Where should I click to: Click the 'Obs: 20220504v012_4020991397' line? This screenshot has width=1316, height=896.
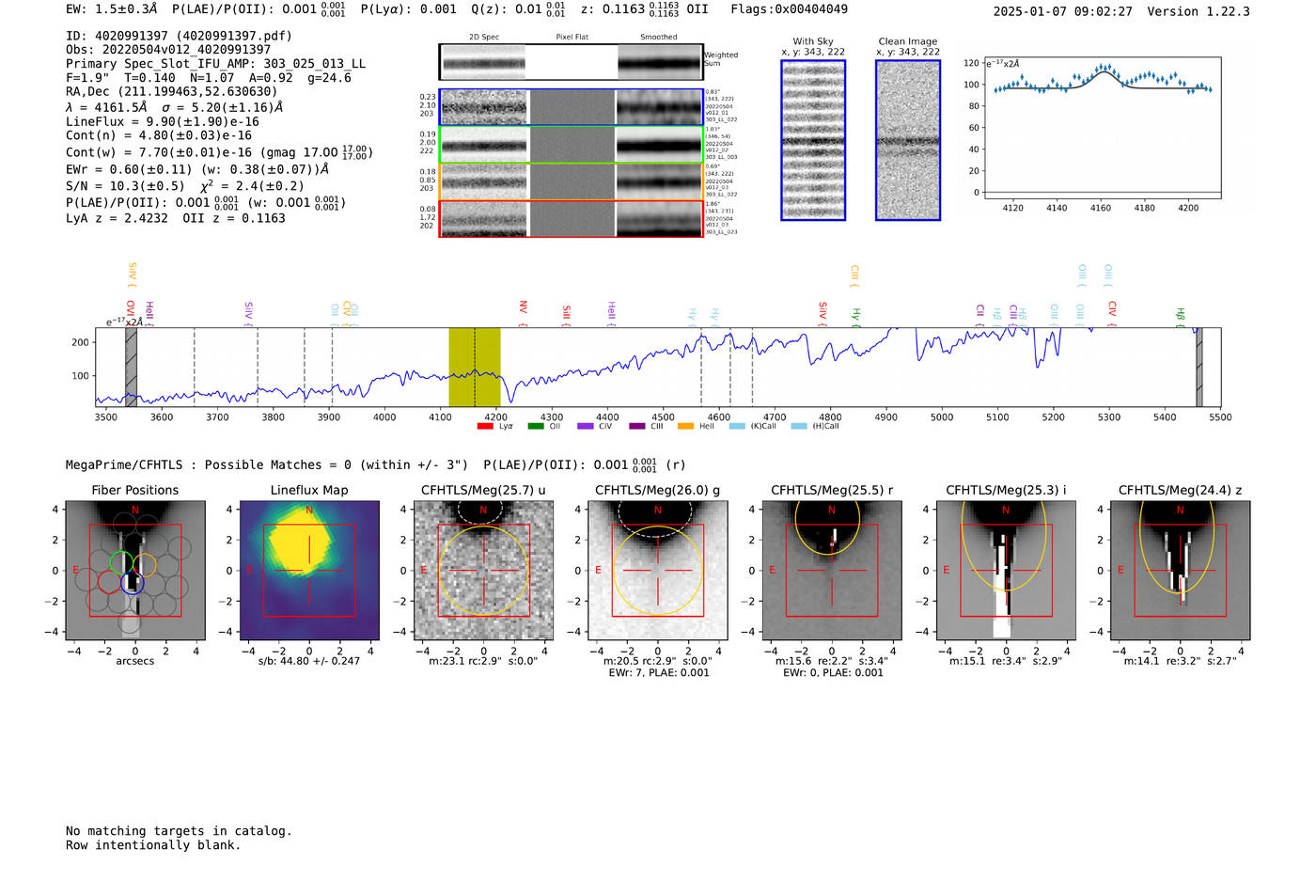pos(168,49)
